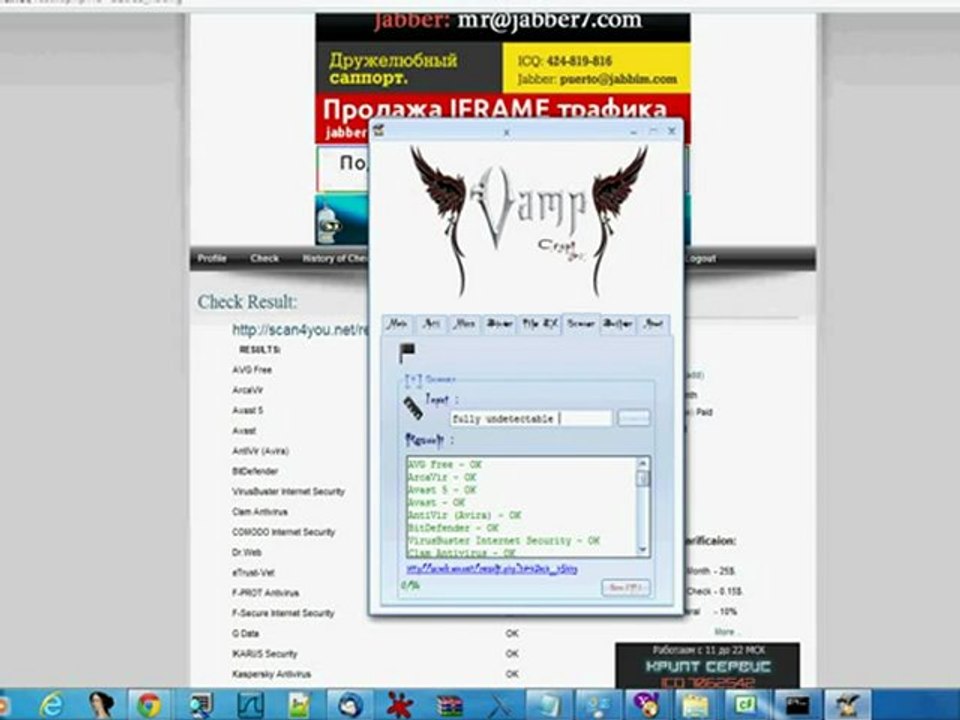Open the scan4you.net result link on webpage
Image resolution: width=960 pixels, height=720 pixels.
tap(301, 330)
